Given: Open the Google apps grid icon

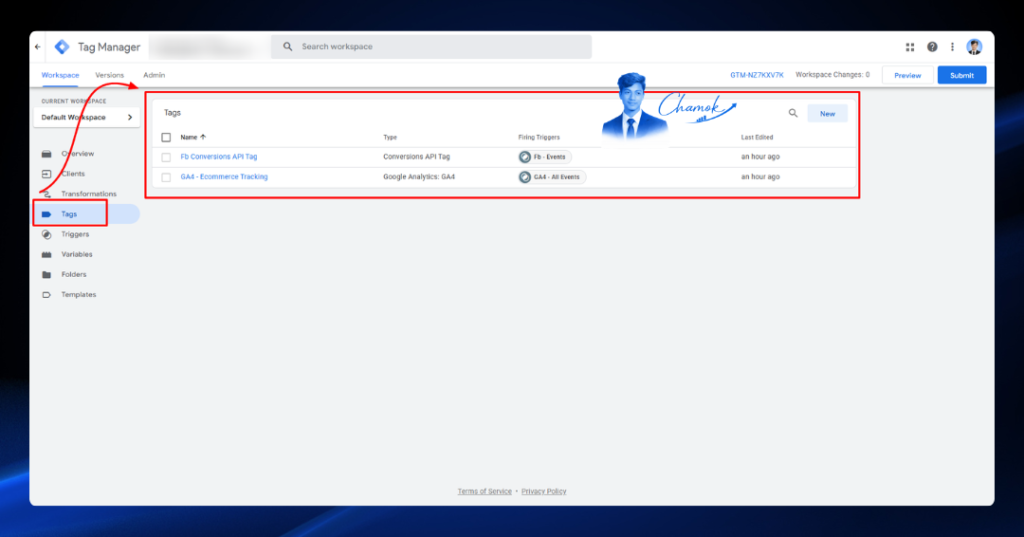Looking at the screenshot, I should point(910,47).
